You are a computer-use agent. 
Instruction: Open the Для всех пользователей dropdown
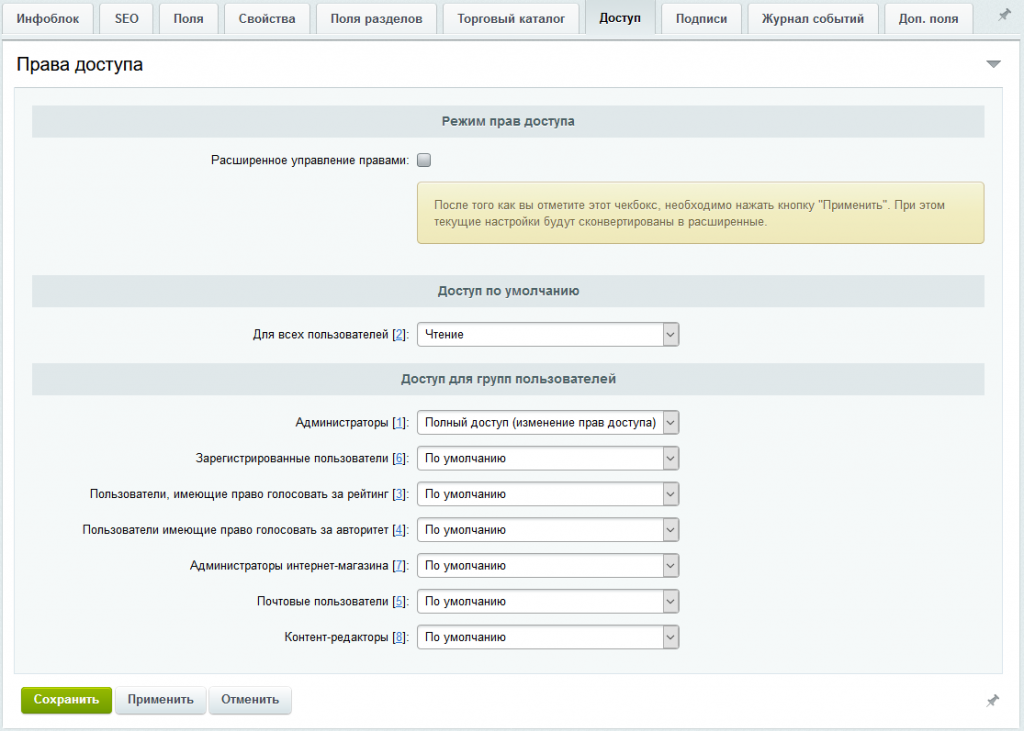[548, 334]
